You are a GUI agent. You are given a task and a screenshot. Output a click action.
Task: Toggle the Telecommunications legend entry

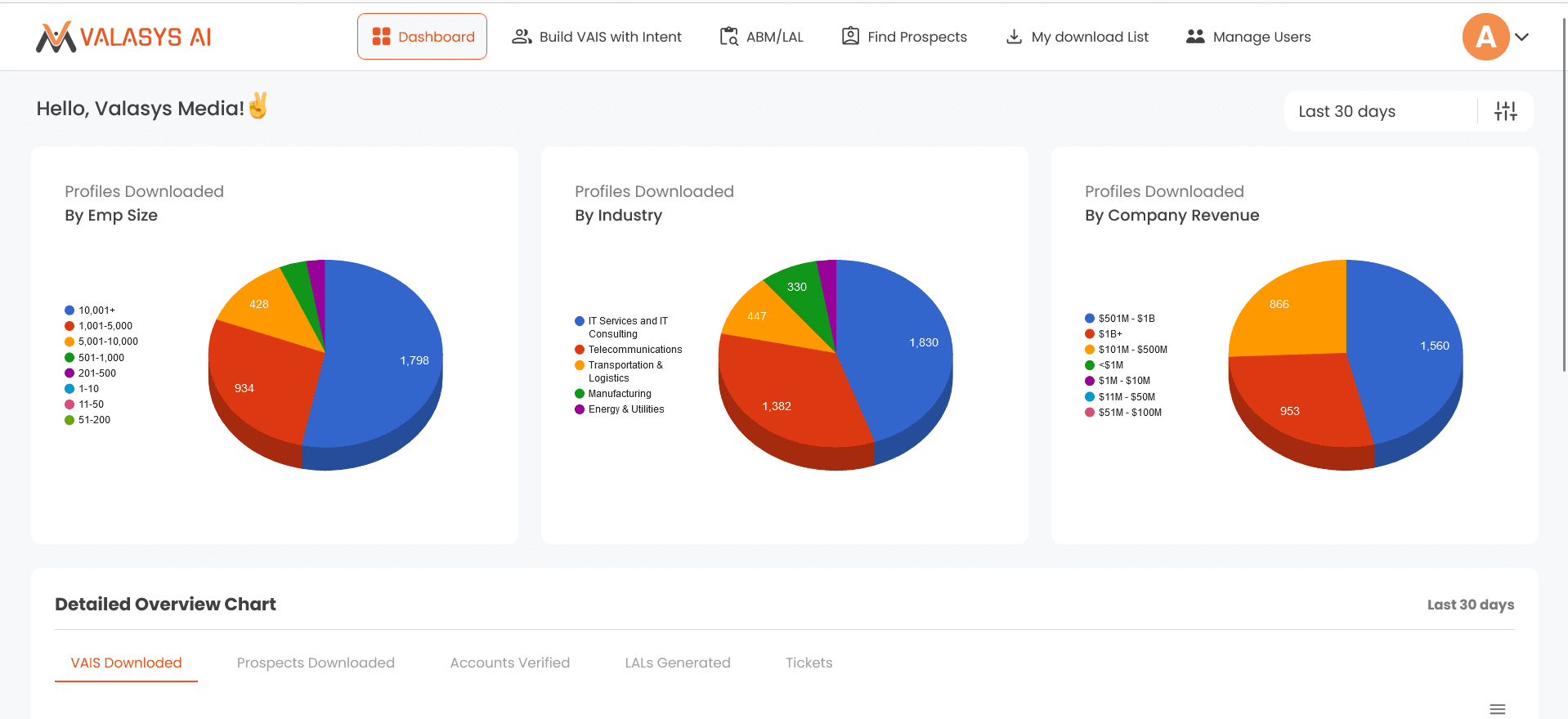click(628, 350)
